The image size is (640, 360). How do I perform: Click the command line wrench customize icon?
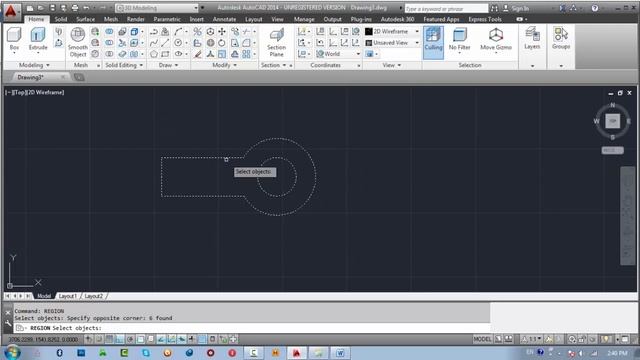pyautogui.click(x=8, y=324)
